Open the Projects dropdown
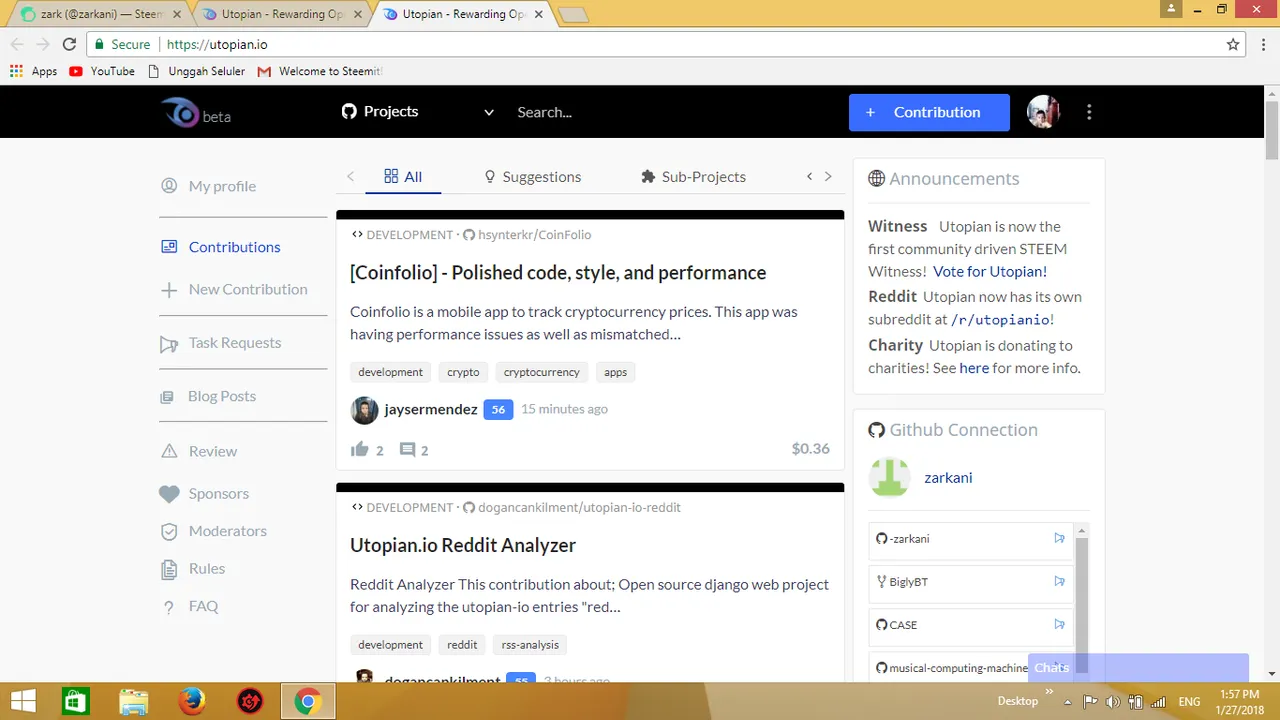This screenshot has height=720, width=1280. pos(417,112)
